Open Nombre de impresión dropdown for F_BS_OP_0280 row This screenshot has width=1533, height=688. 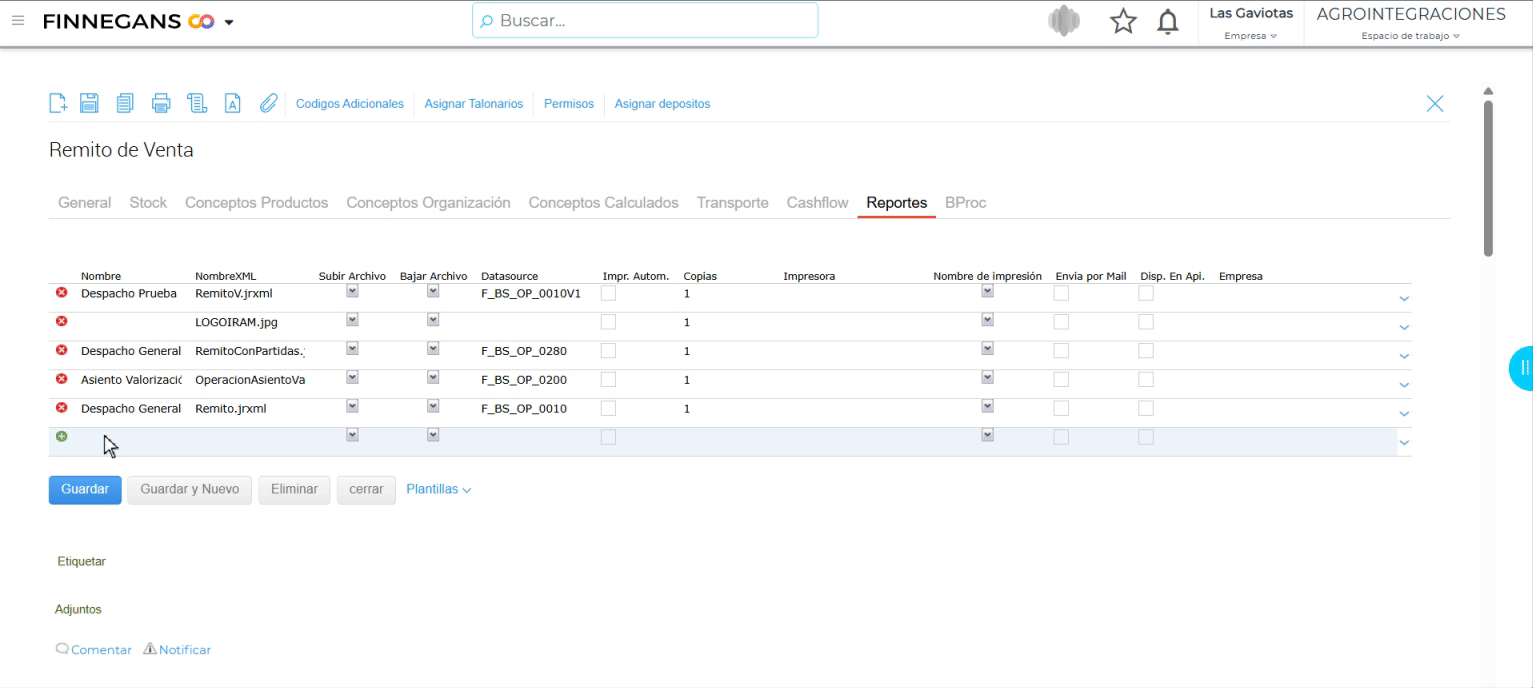tap(988, 349)
